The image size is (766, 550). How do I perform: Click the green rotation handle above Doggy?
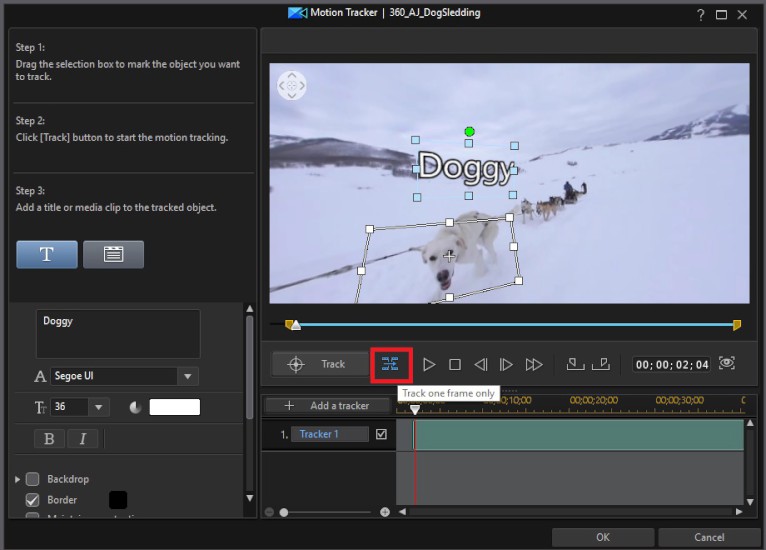pyautogui.click(x=469, y=131)
